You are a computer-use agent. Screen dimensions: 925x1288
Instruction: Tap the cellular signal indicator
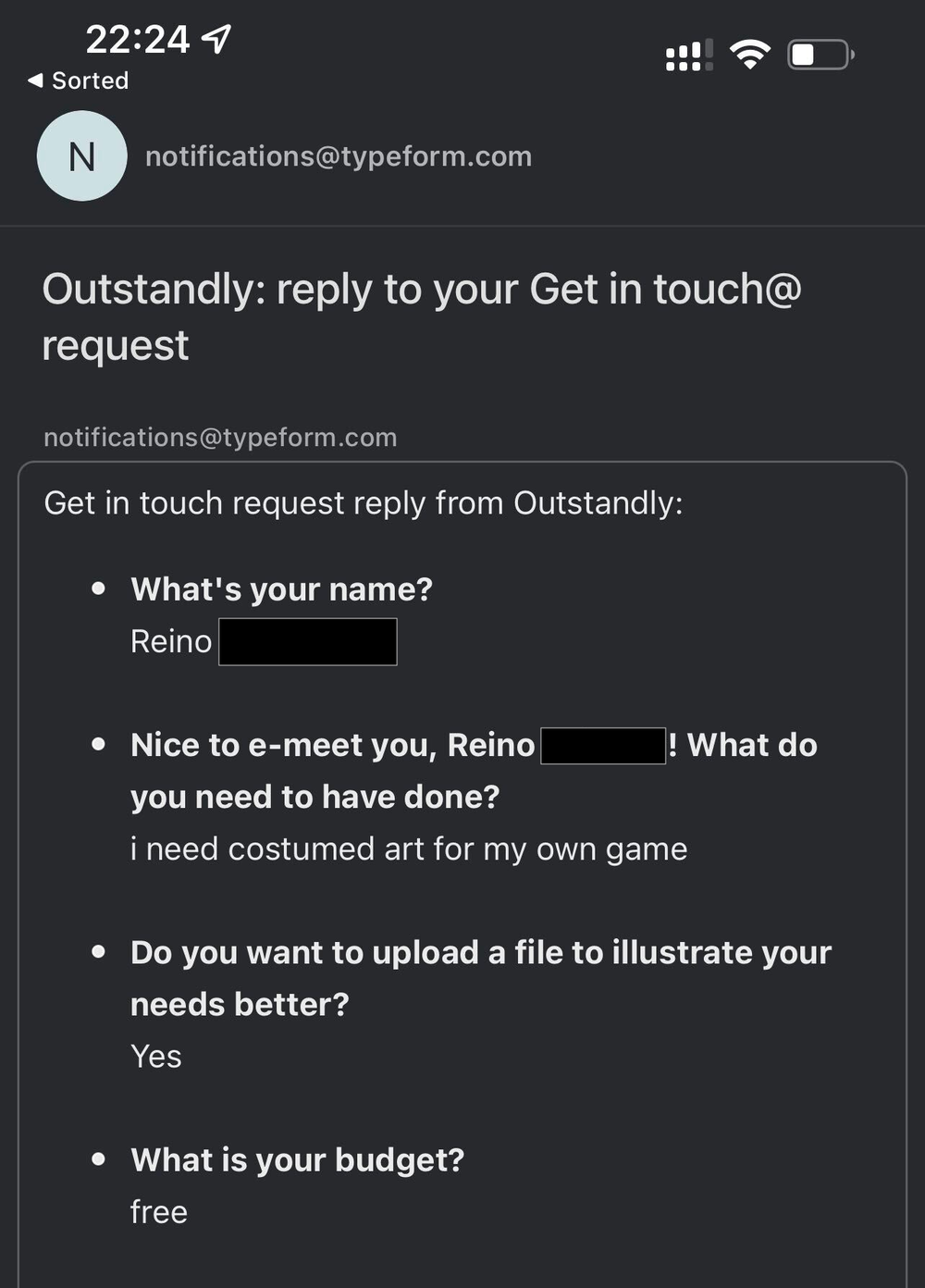(689, 56)
